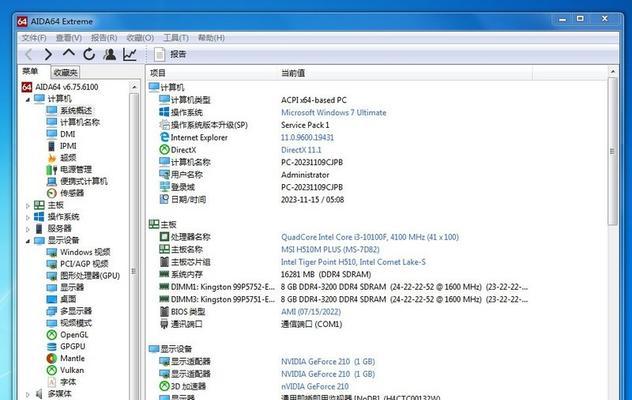Select 字体 fonts icon in tree
Viewport: 632px width, 400px height.
(52, 381)
